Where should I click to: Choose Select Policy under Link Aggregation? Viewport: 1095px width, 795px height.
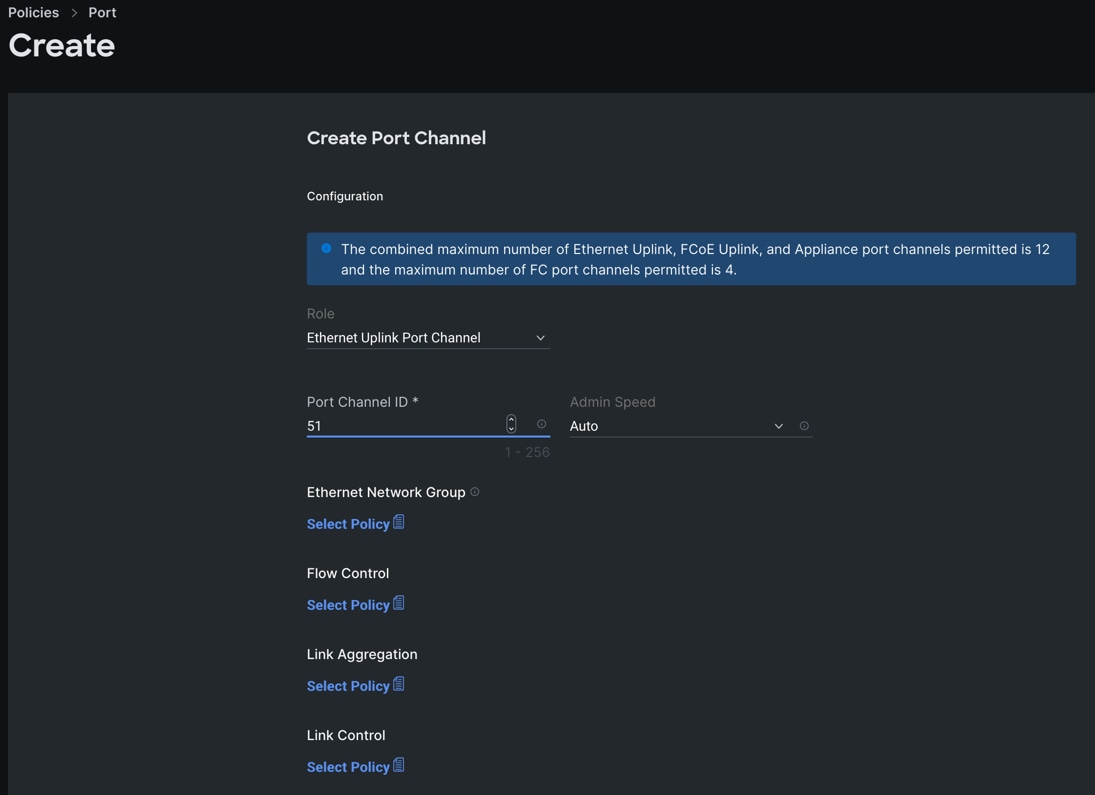point(348,686)
